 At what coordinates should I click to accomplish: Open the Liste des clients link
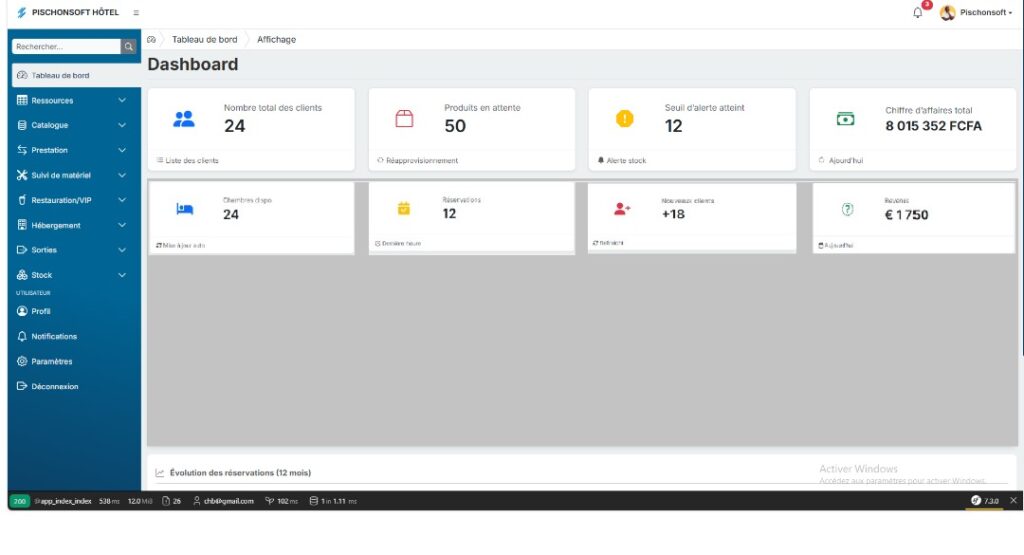(x=192, y=160)
